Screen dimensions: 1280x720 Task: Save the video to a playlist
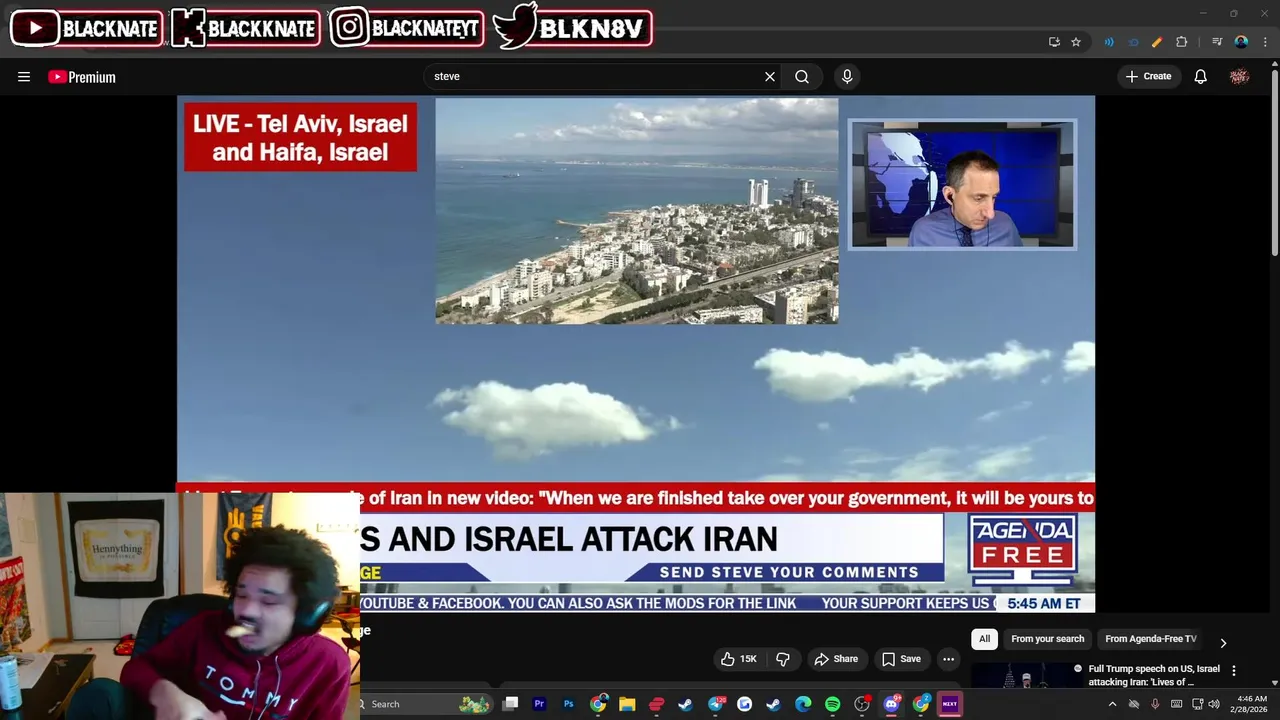point(901,659)
